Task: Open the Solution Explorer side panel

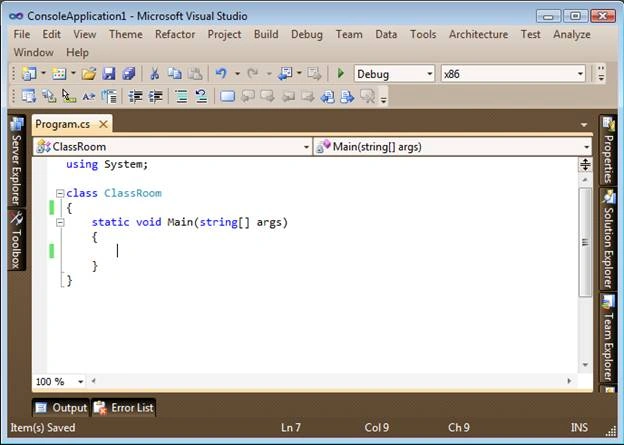Action: [608, 239]
